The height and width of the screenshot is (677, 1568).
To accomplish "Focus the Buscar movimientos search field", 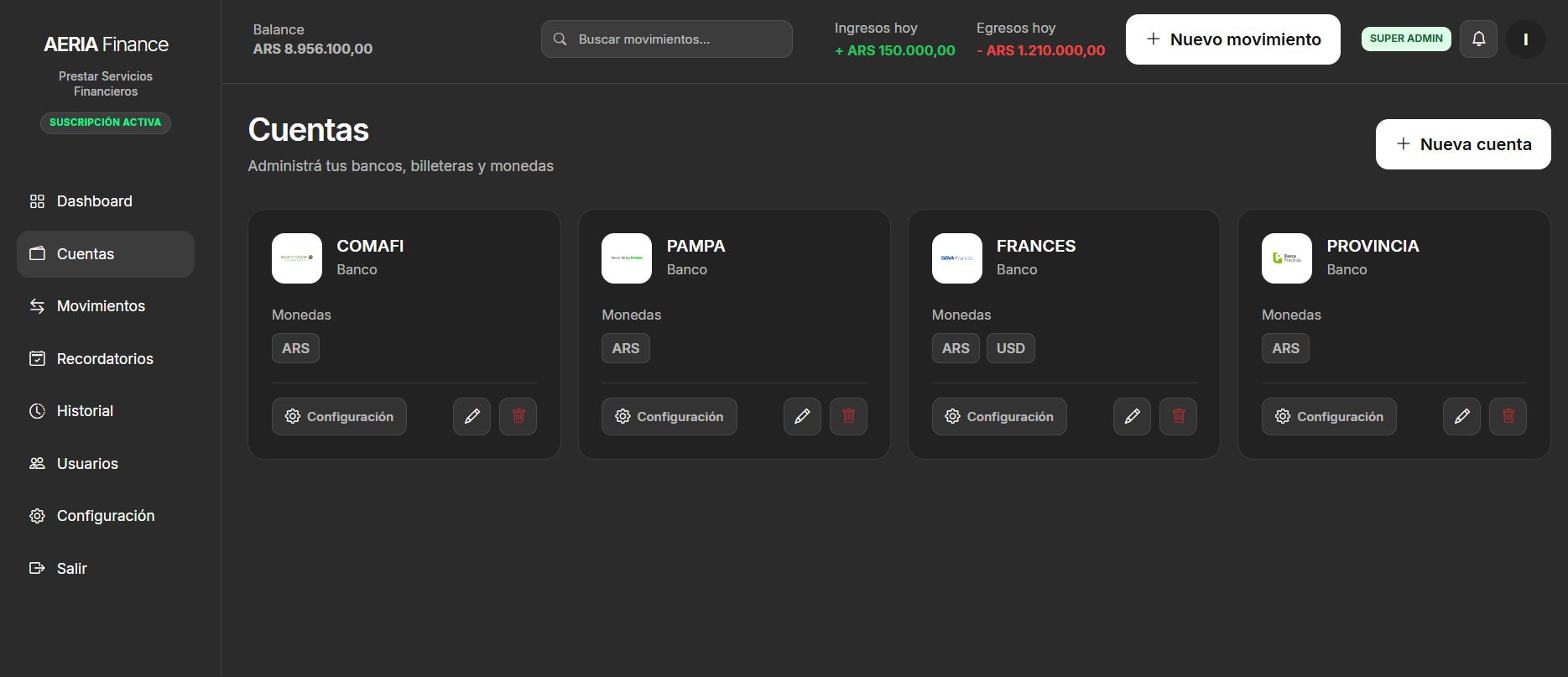I will (x=667, y=39).
